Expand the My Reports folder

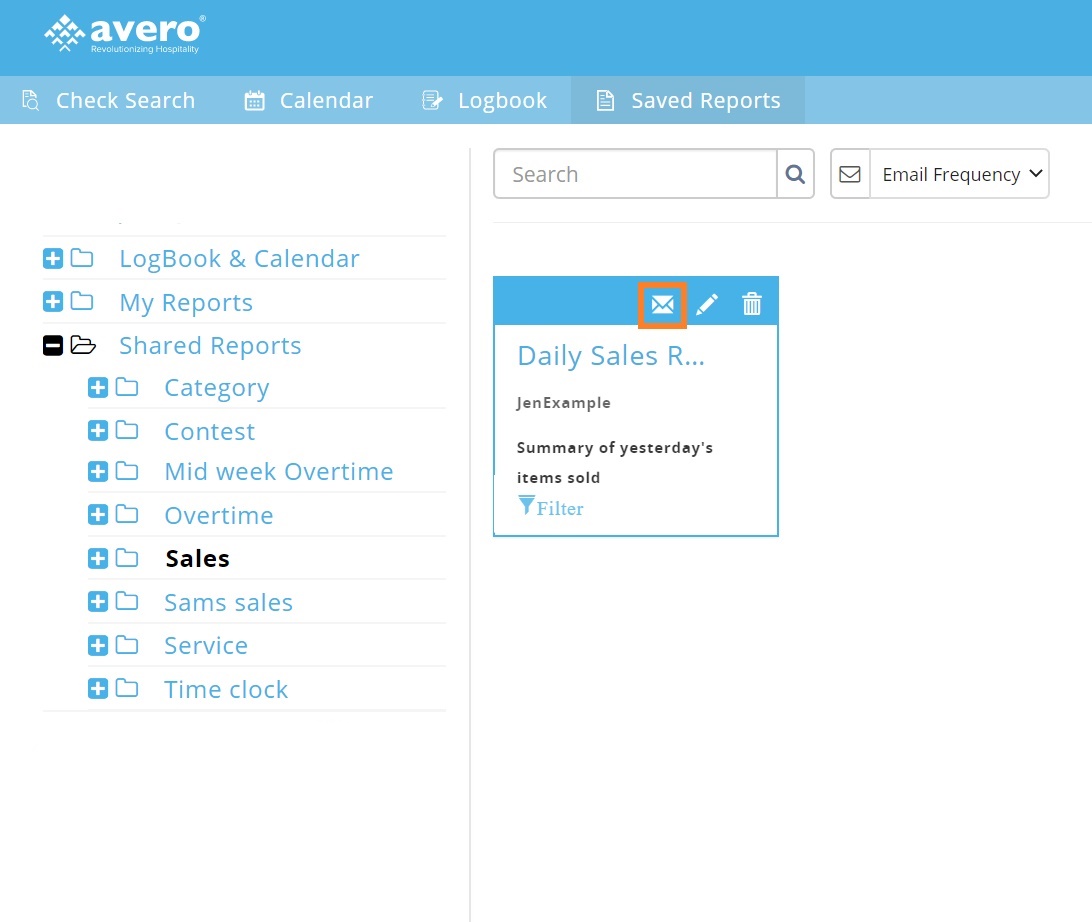[53, 302]
